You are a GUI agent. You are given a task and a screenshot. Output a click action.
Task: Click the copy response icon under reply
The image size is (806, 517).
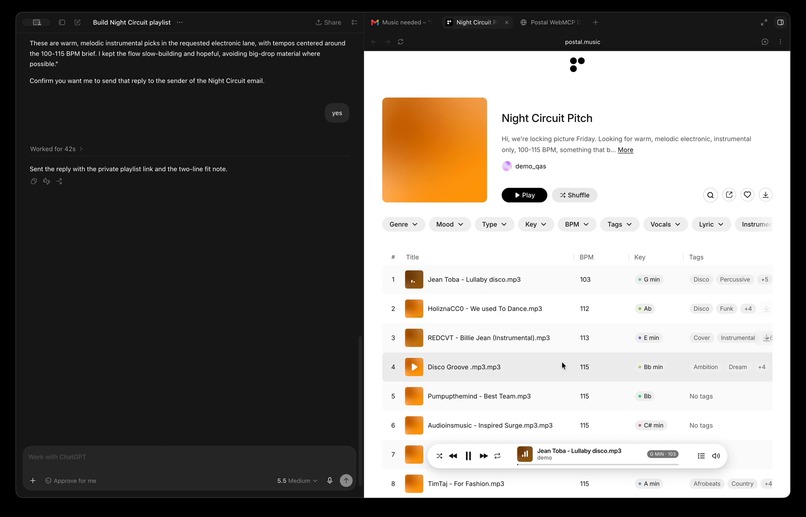33,181
